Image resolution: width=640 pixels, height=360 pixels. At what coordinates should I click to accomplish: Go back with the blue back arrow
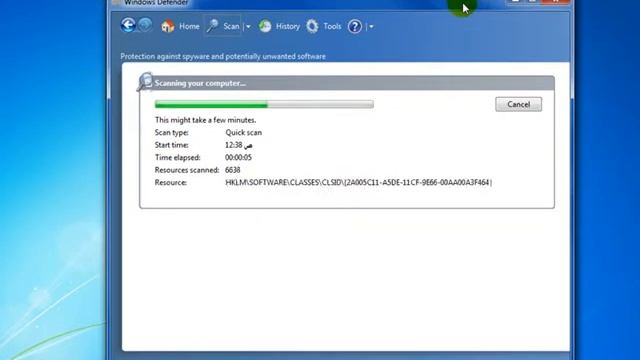point(128,25)
